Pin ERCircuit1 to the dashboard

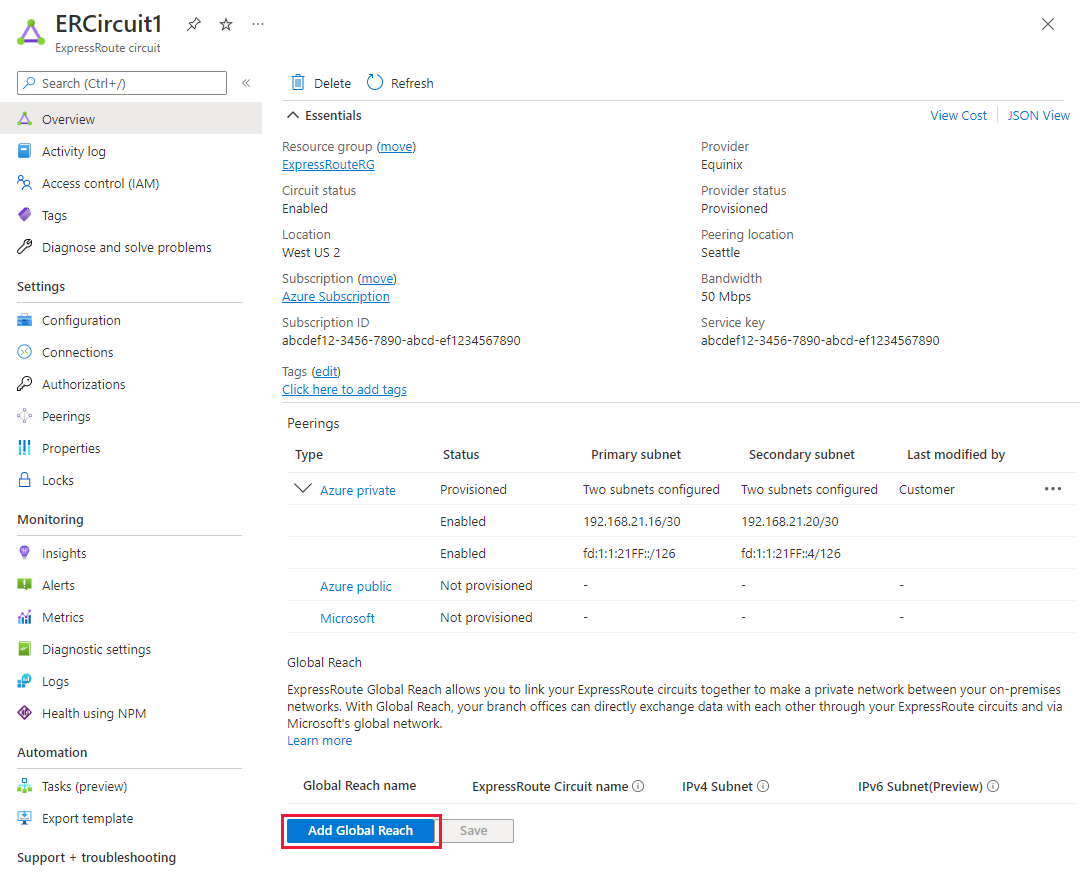click(194, 24)
